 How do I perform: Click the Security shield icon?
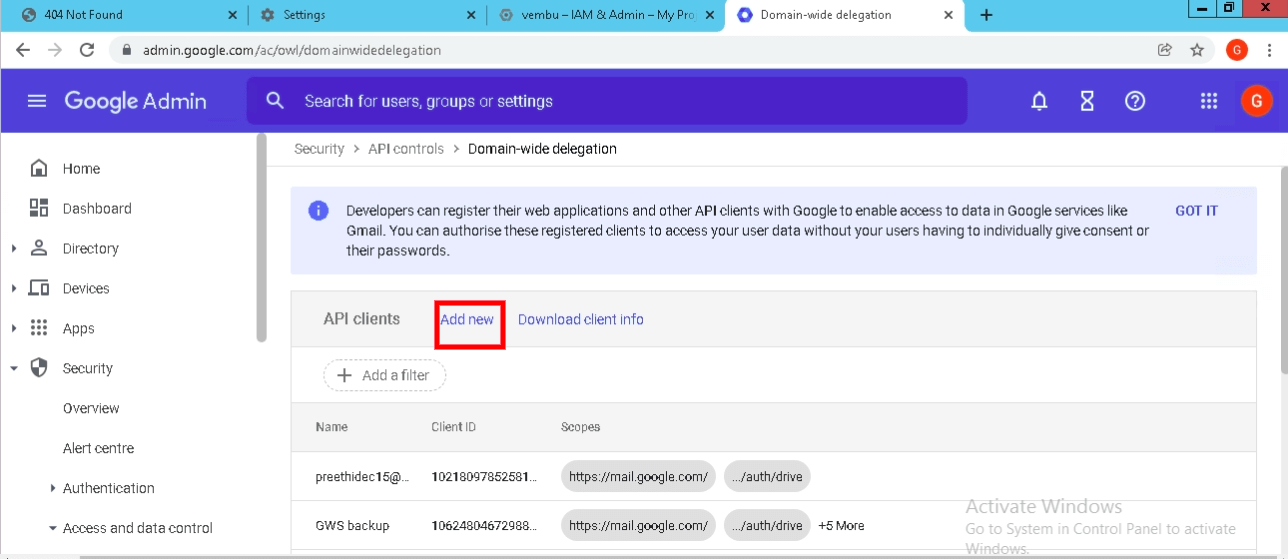point(39,368)
